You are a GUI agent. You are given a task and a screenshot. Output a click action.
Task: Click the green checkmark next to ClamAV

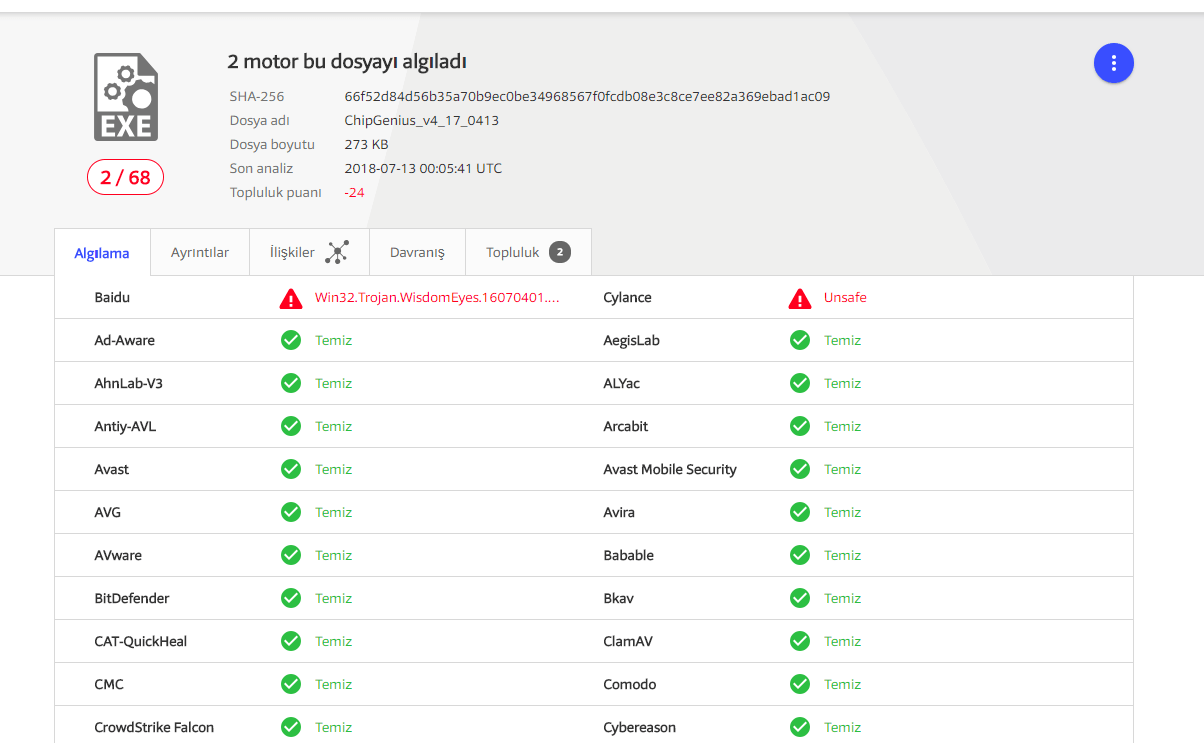(x=800, y=642)
